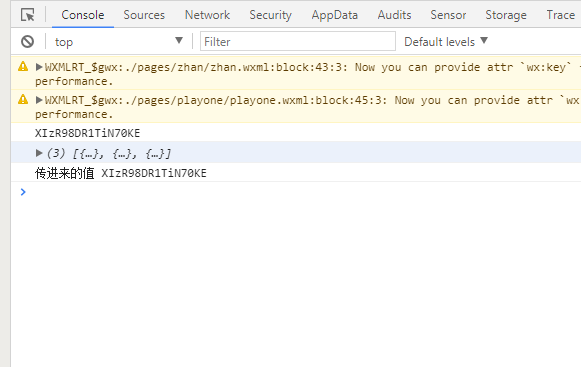Viewport: 581px width, 367px height.
Task: Open the Default levels dropdown
Action: 446,42
